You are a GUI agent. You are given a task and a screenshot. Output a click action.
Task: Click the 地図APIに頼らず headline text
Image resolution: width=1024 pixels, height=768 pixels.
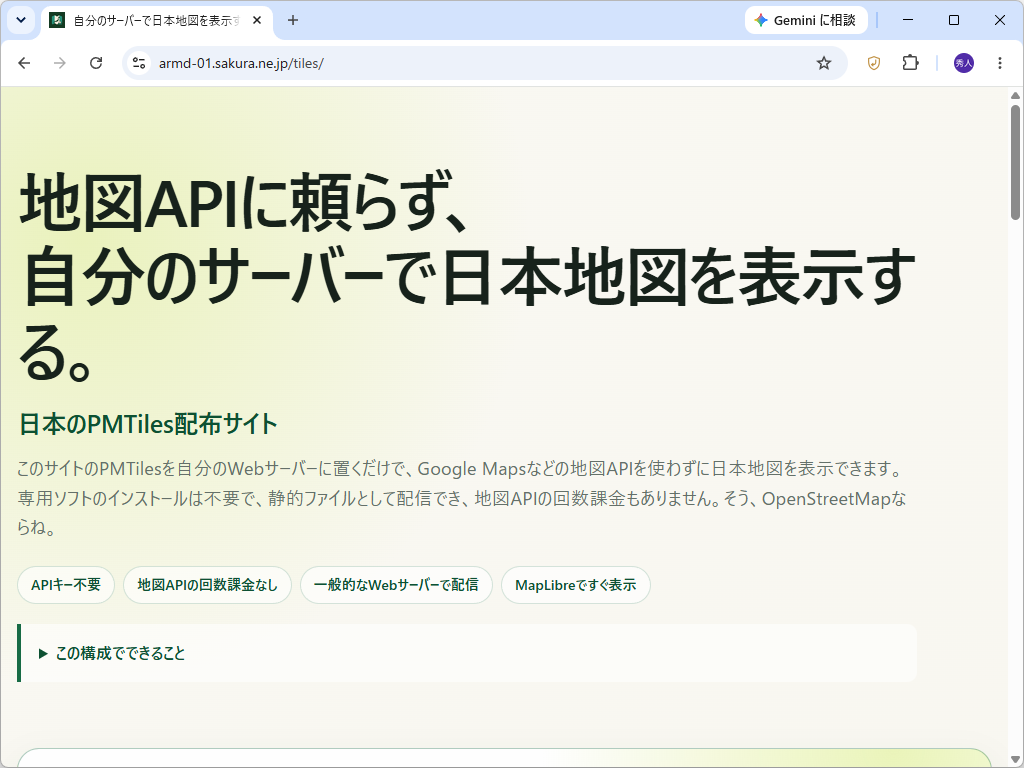pos(243,202)
